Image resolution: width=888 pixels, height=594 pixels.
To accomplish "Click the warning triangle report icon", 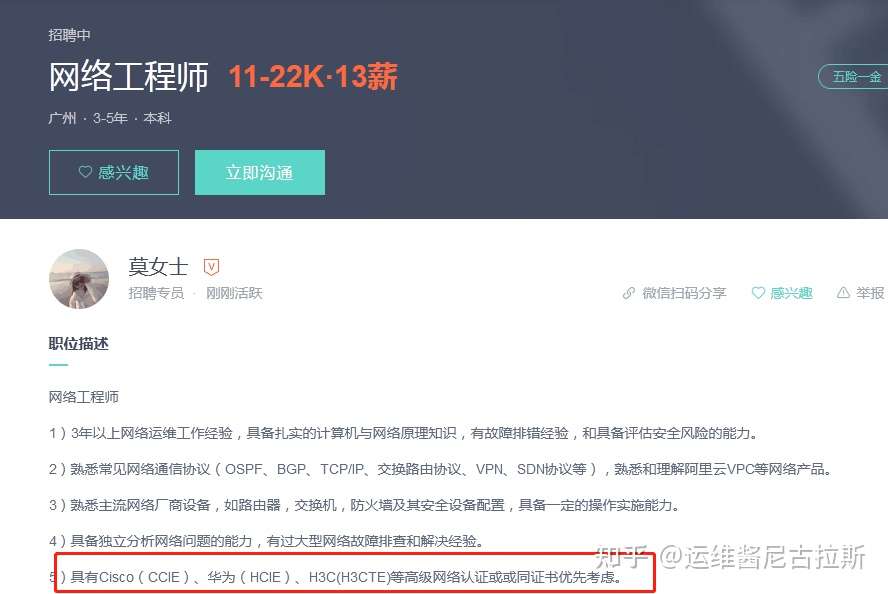I will tap(843, 293).
